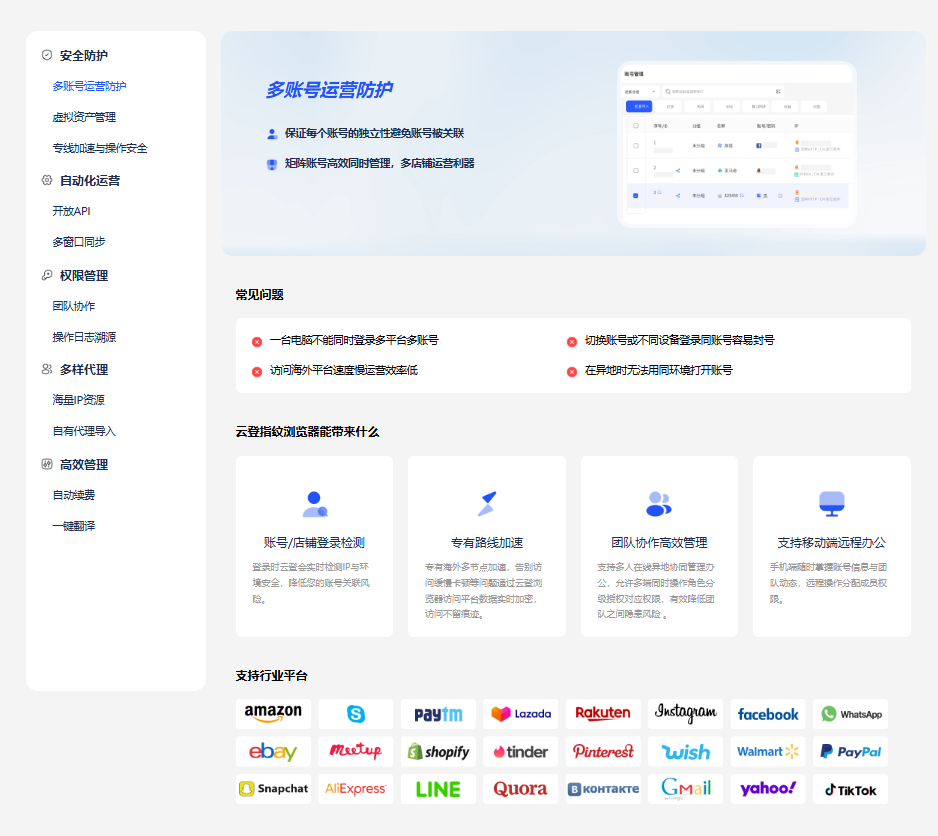Click the Quora platform logo
Screen dimensions: 938x836
[x=520, y=789]
